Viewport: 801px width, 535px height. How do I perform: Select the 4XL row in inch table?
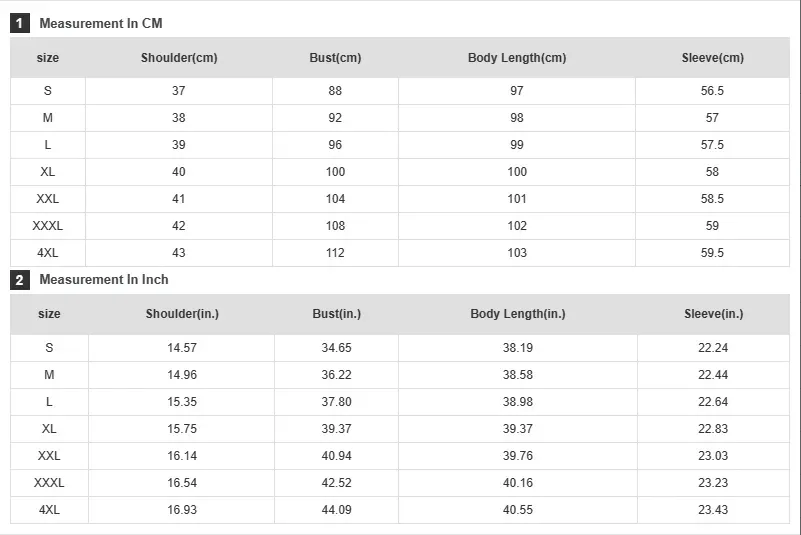[400, 510]
